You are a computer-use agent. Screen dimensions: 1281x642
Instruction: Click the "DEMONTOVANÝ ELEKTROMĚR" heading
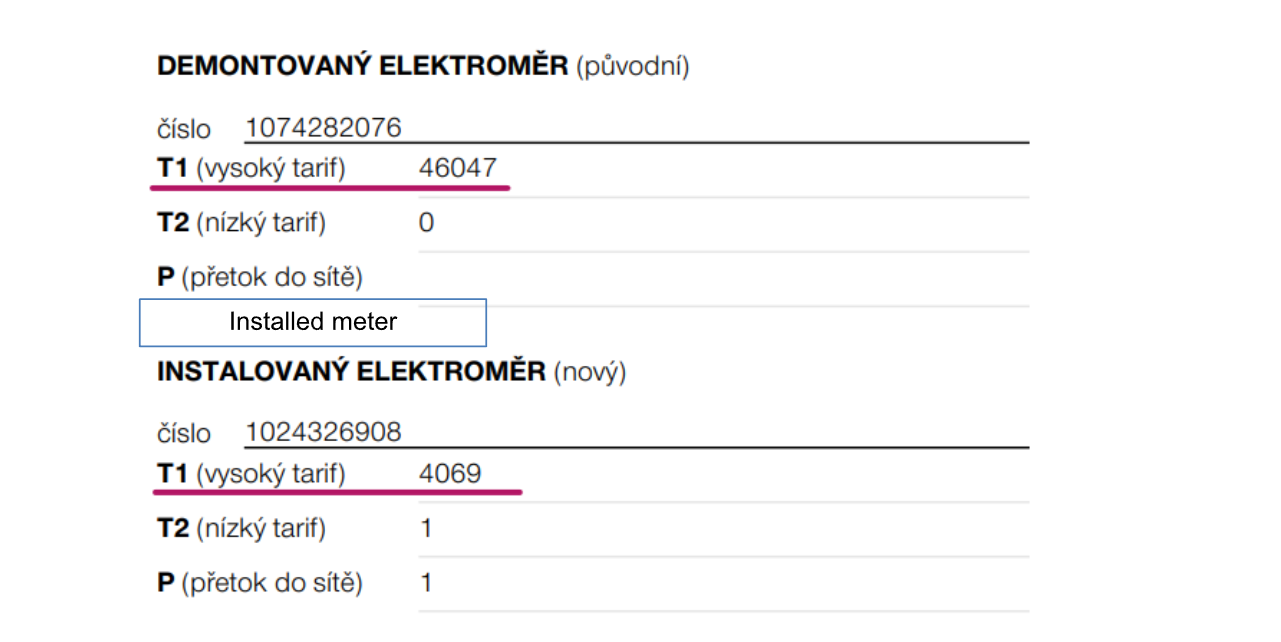(x=362, y=67)
